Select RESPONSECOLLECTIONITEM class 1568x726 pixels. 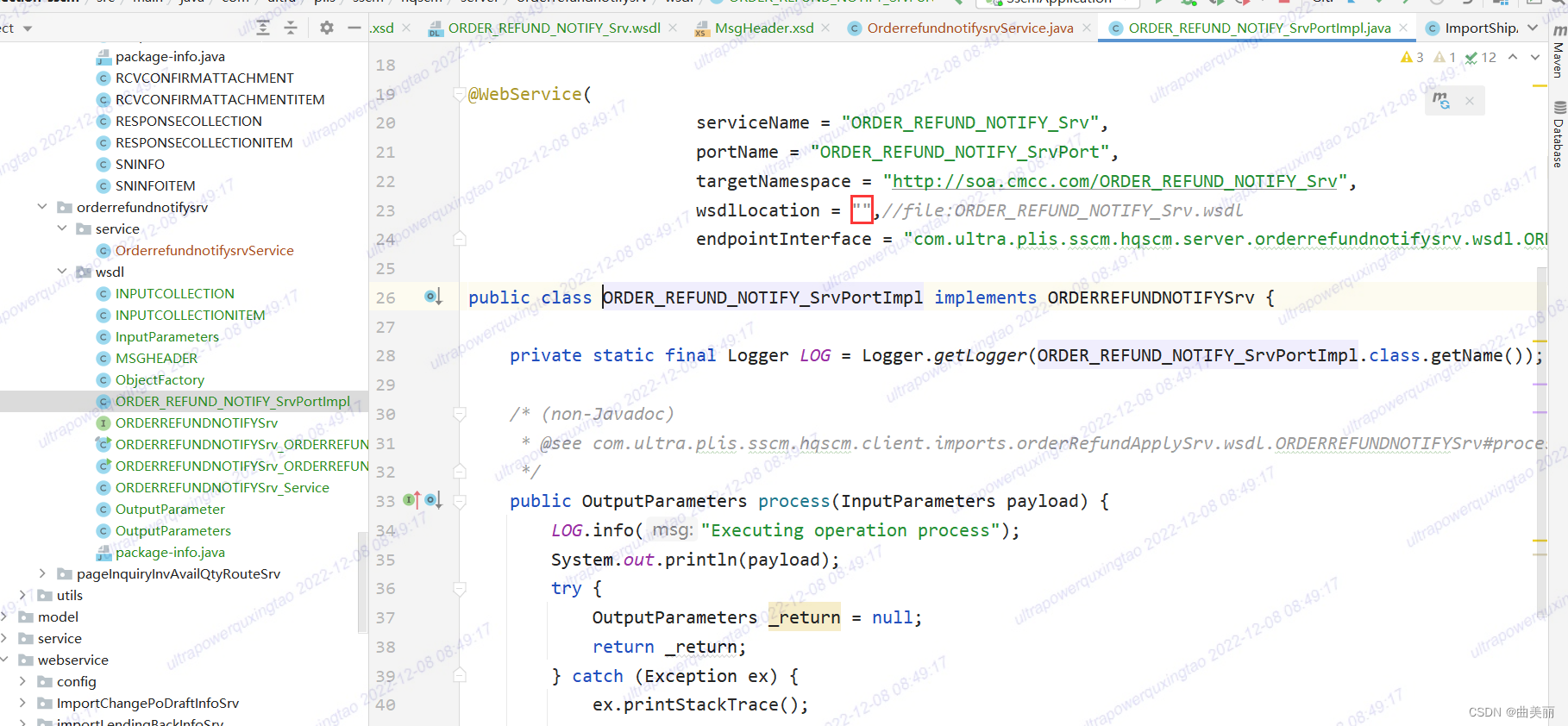(204, 142)
